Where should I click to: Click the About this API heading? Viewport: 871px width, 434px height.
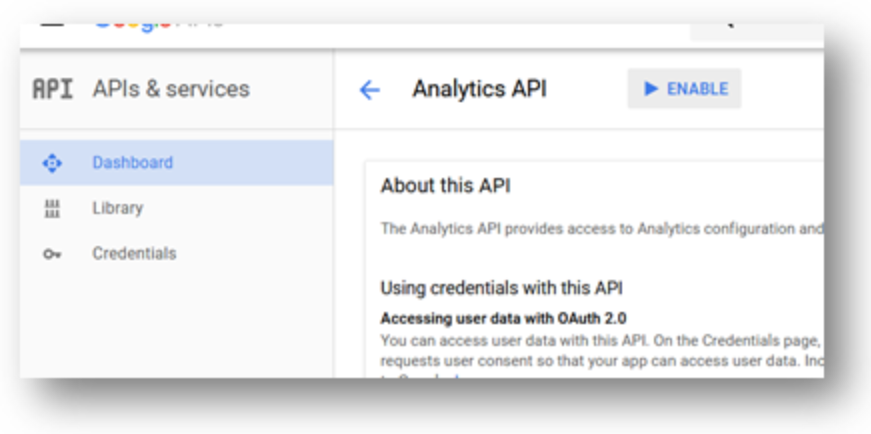pyautogui.click(x=445, y=186)
